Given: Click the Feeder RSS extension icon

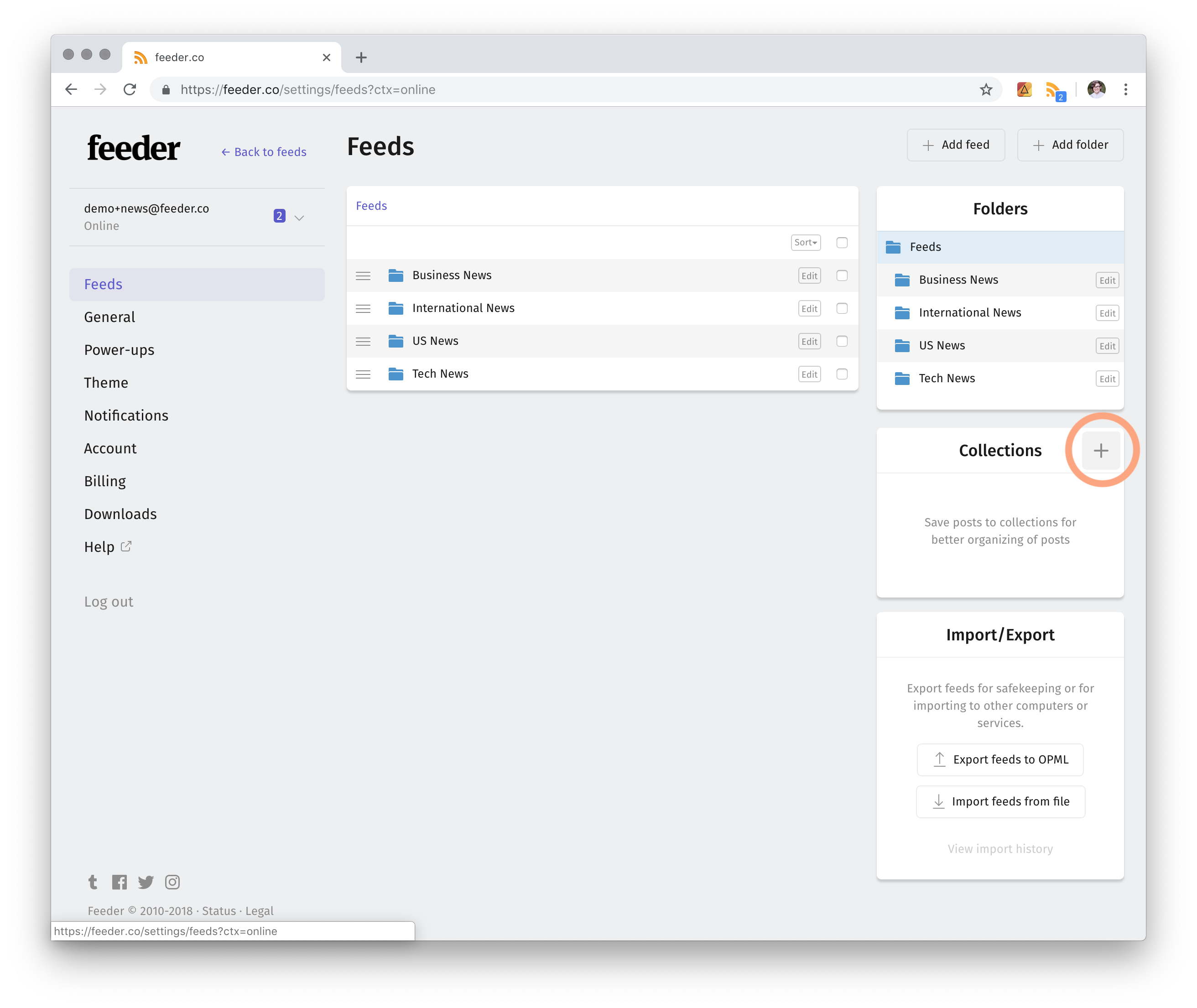Looking at the screenshot, I should [x=1054, y=90].
